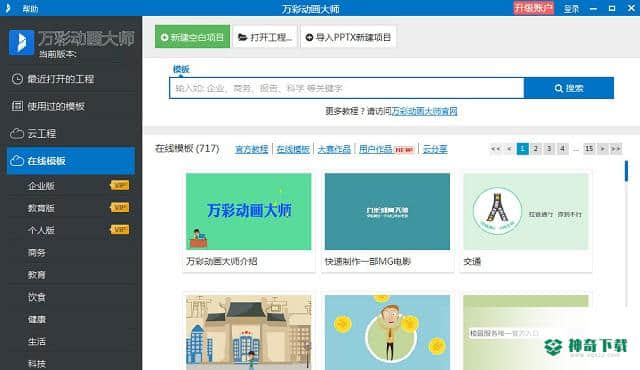Click the VIP badge next to 教育版
This screenshot has height=370, width=640.
click(x=120, y=208)
